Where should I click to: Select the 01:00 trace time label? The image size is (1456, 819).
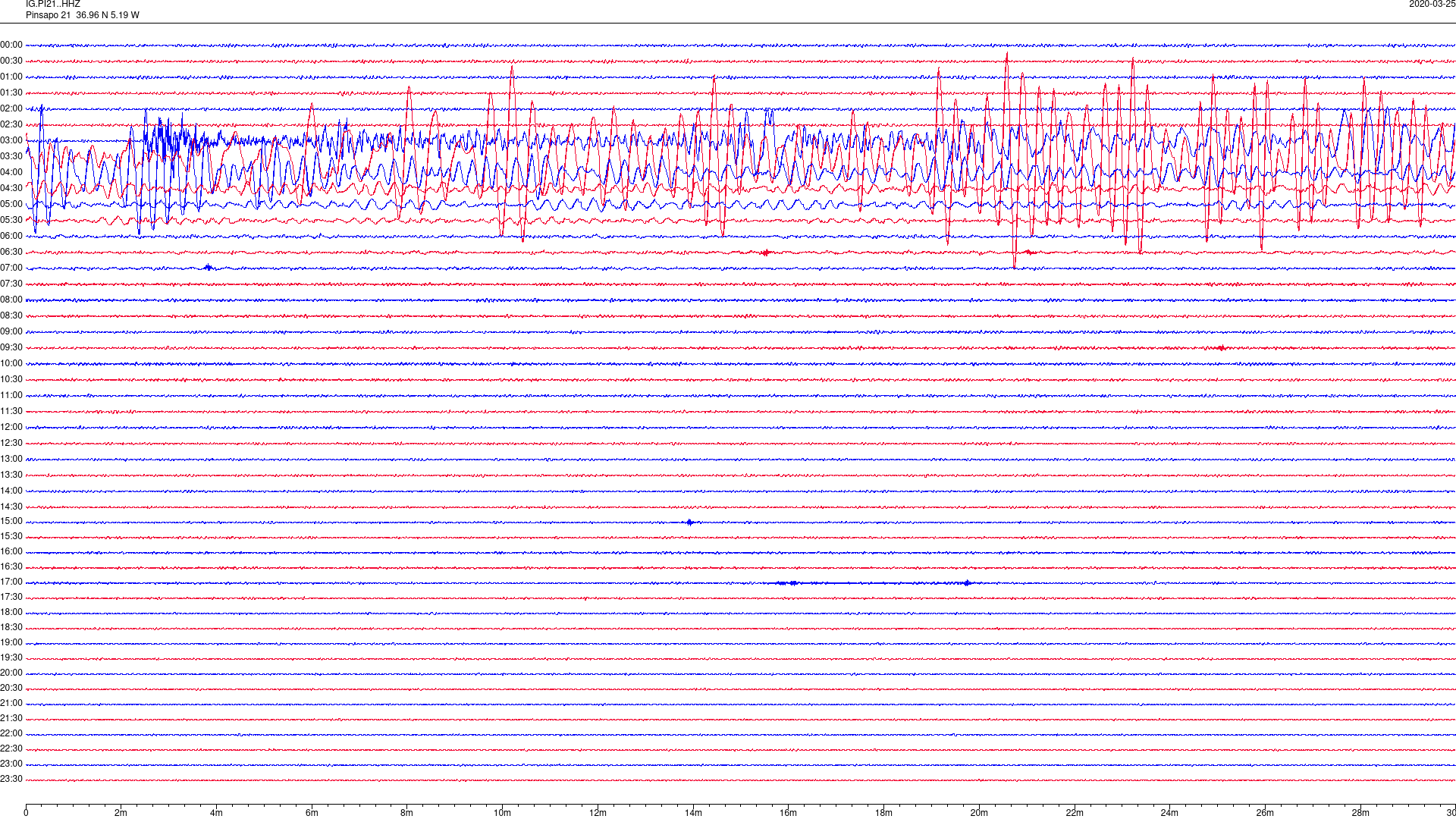11,77
